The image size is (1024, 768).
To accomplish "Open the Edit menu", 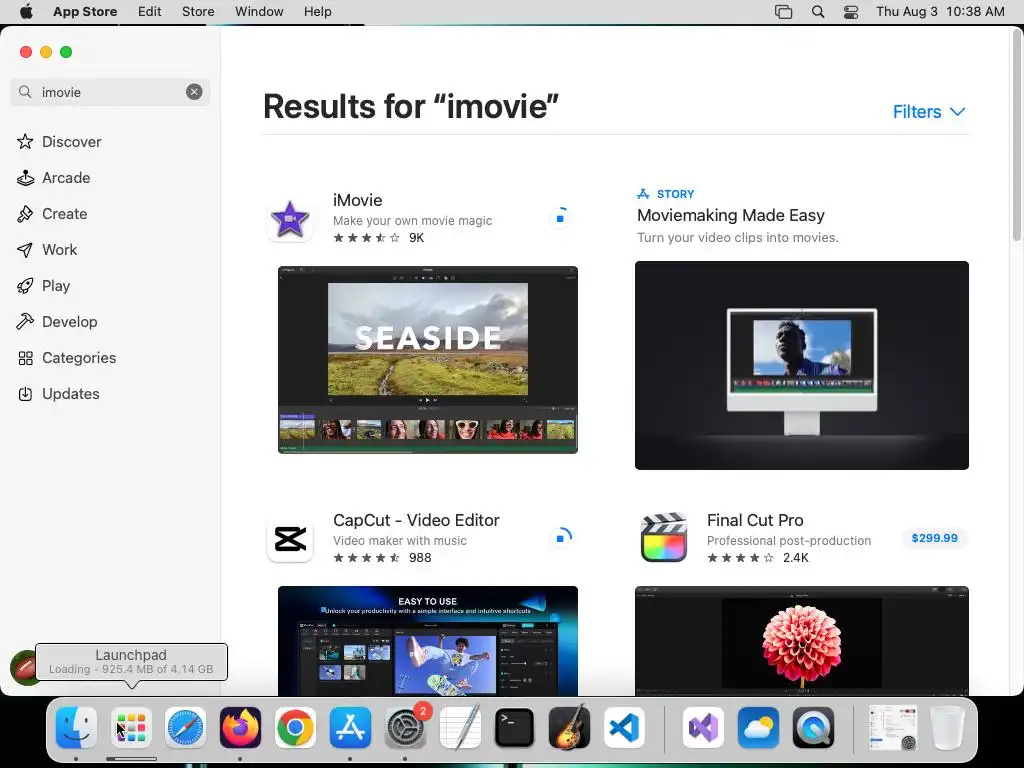I will pyautogui.click(x=150, y=12).
